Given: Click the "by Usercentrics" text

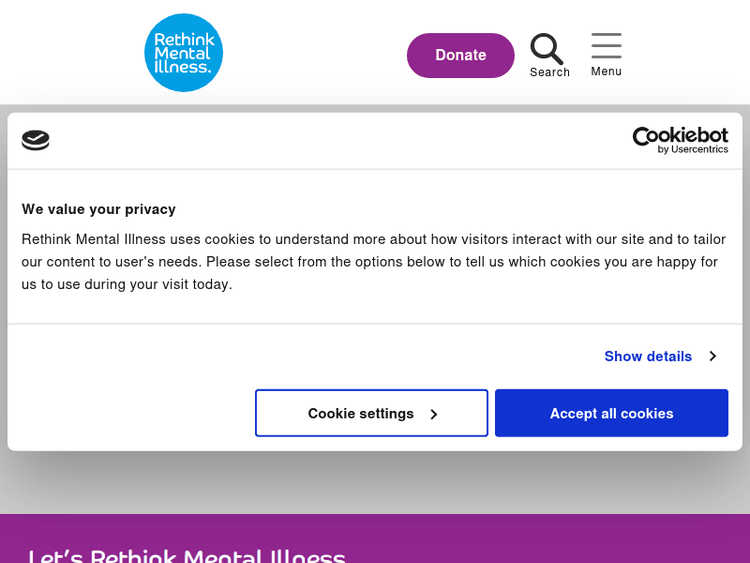Looking at the screenshot, I should pyautogui.click(x=693, y=150).
